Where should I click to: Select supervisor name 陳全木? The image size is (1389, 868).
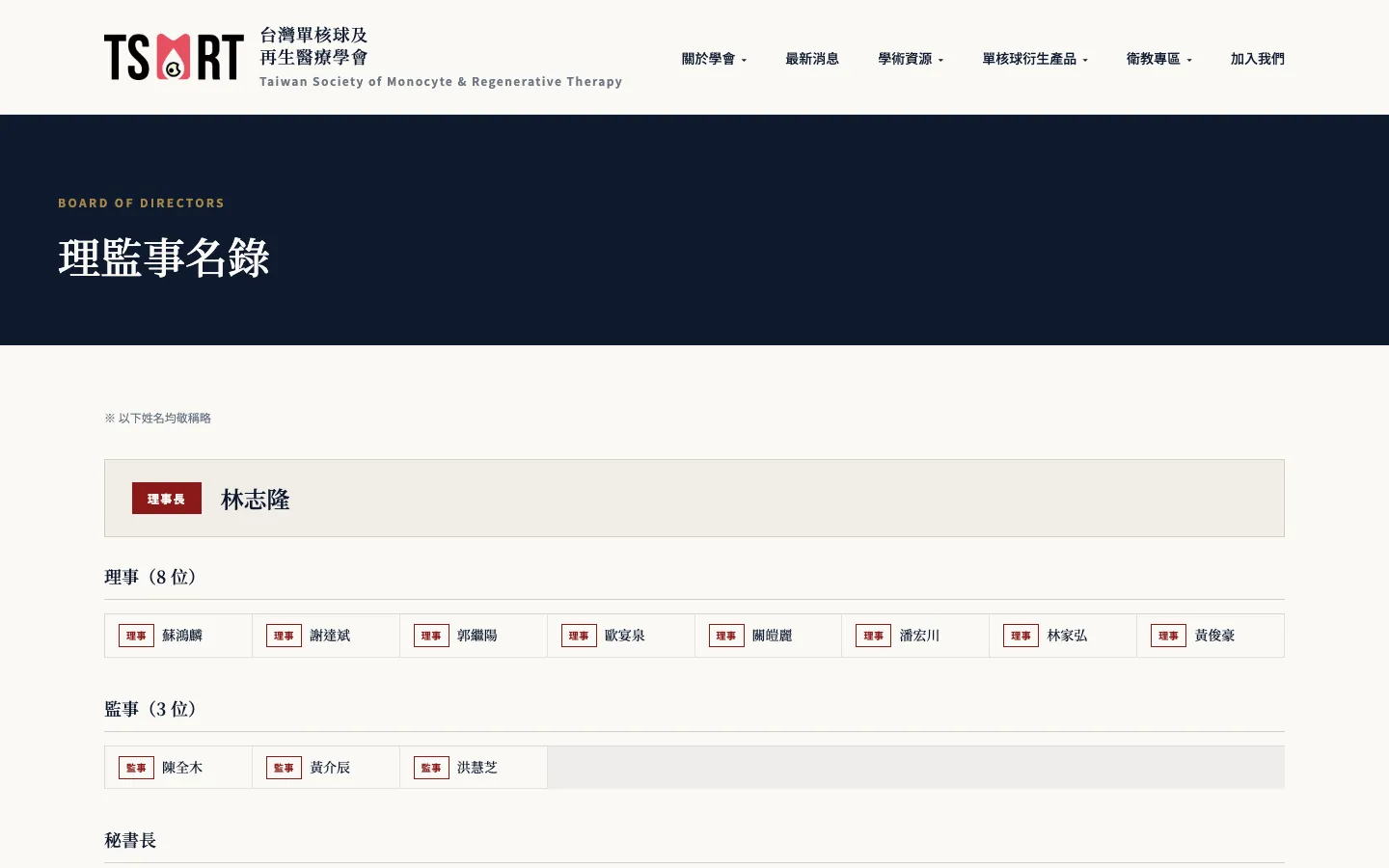pyautogui.click(x=182, y=768)
